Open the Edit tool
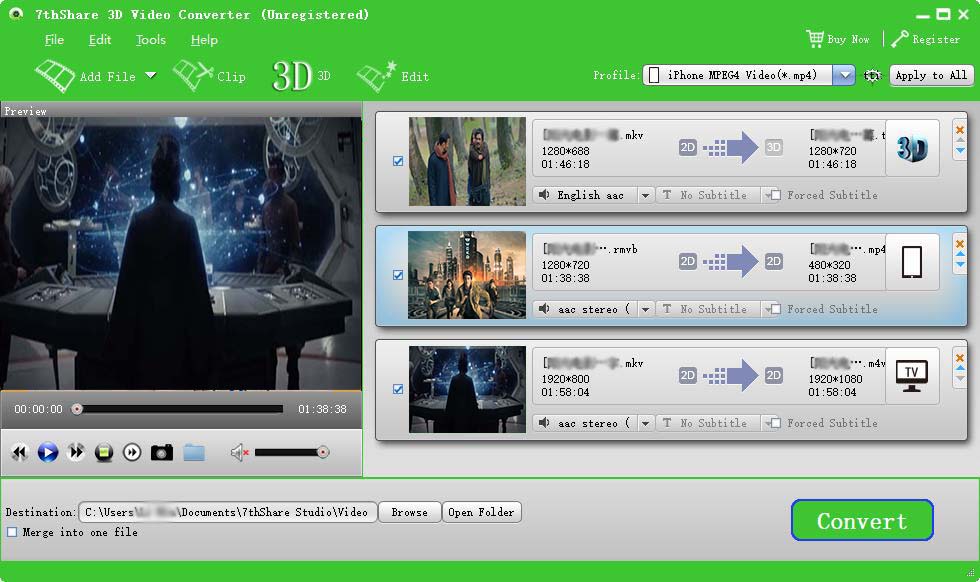Image resolution: width=980 pixels, height=582 pixels. 398,75
